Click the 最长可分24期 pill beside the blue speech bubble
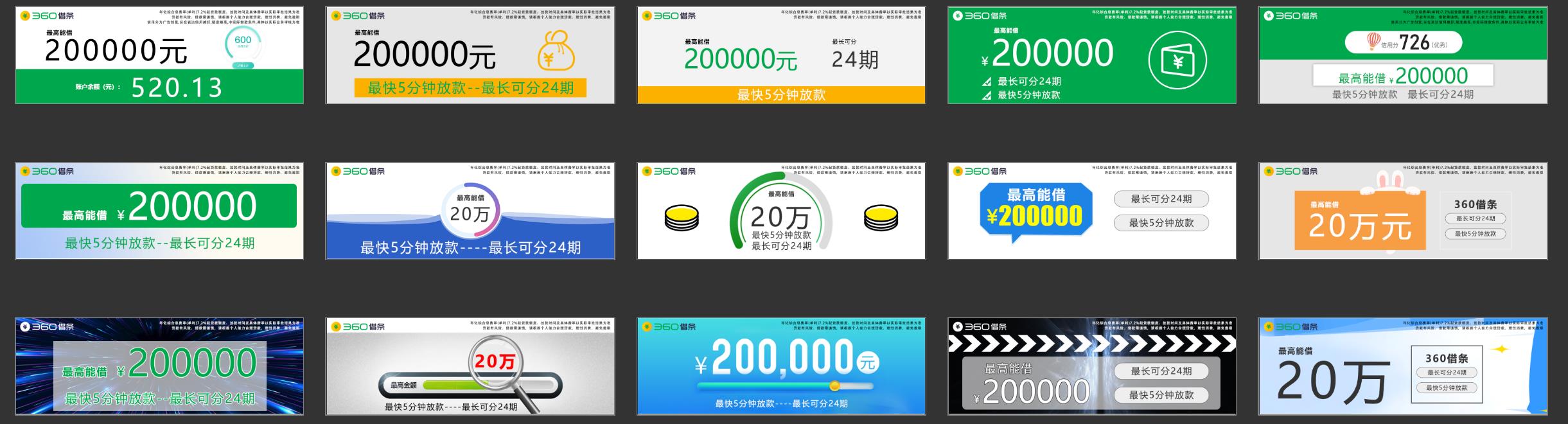This screenshot has width=1568, height=424. click(1161, 199)
